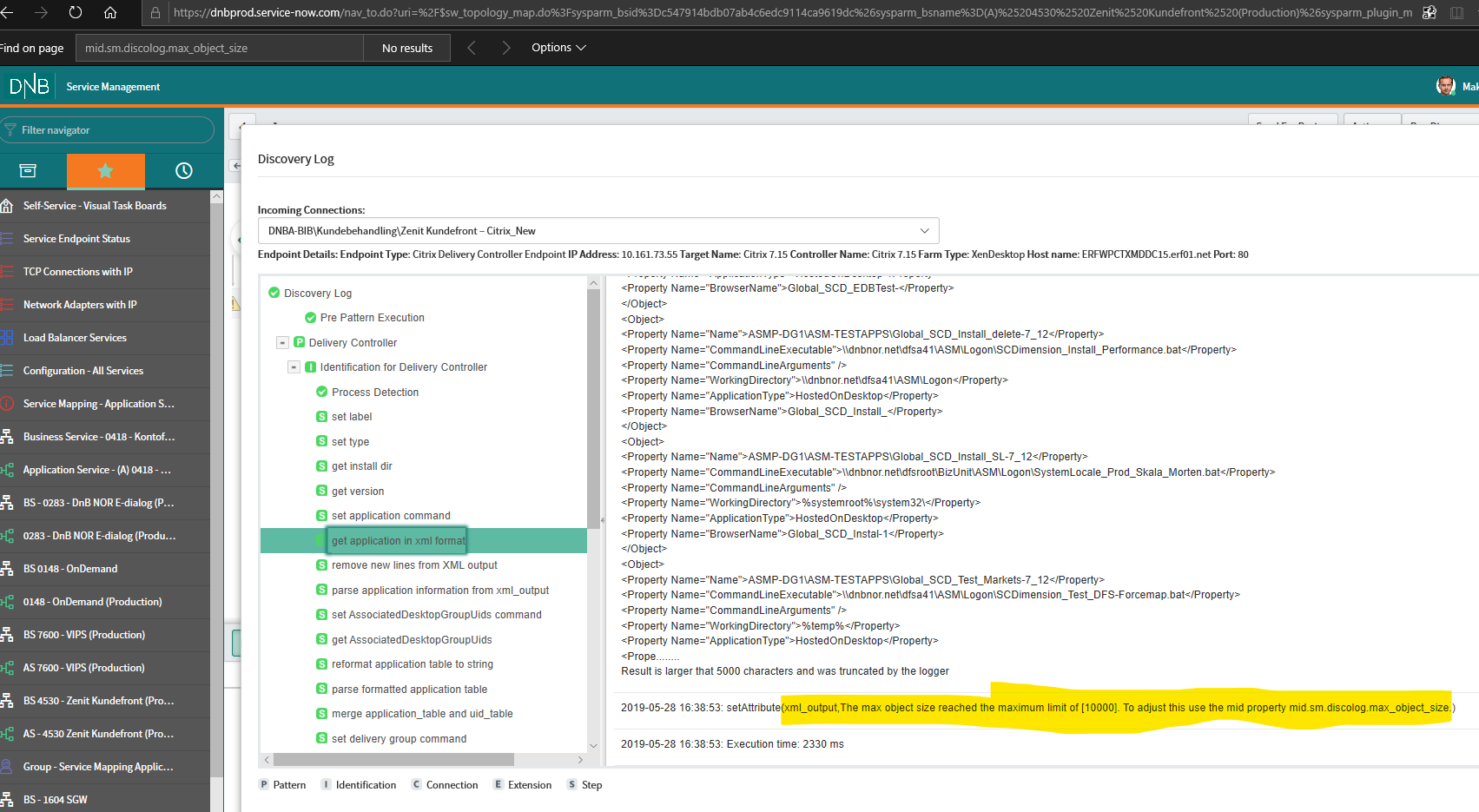The image size is (1479, 812).
Task: Select the get install dir step
Action: (x=361, y=466)
